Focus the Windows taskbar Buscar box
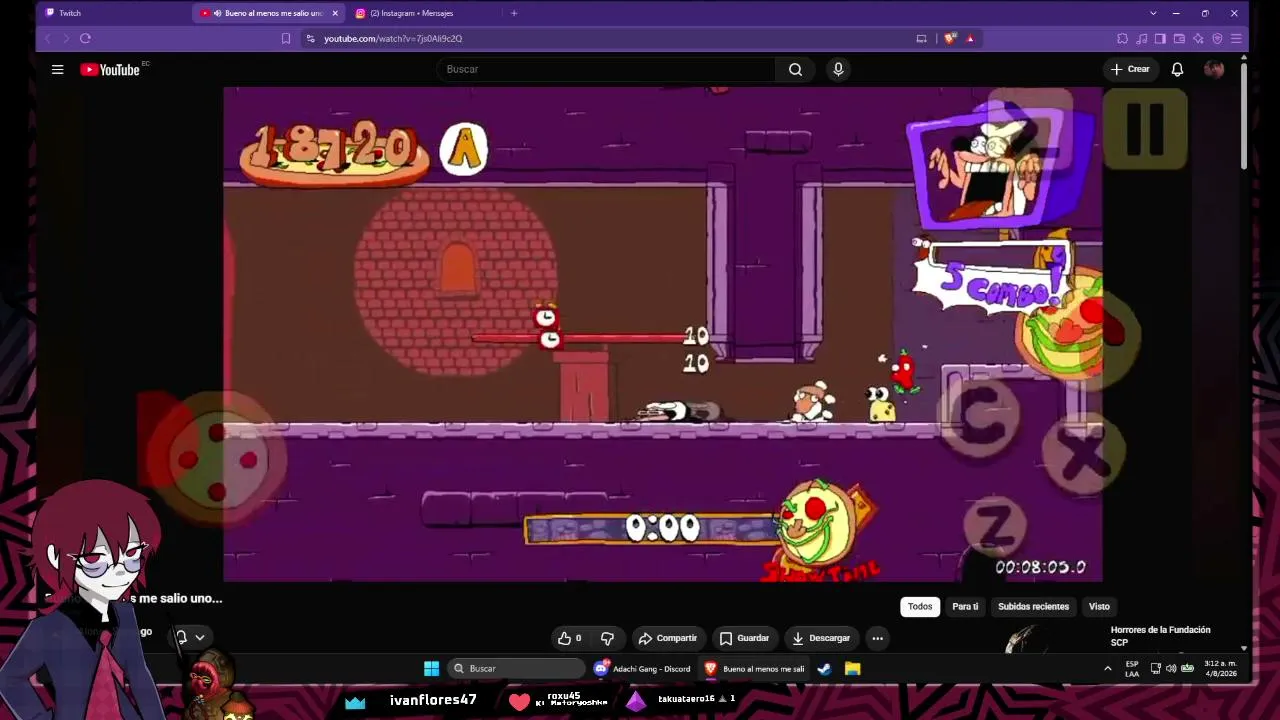 (517, 668)
